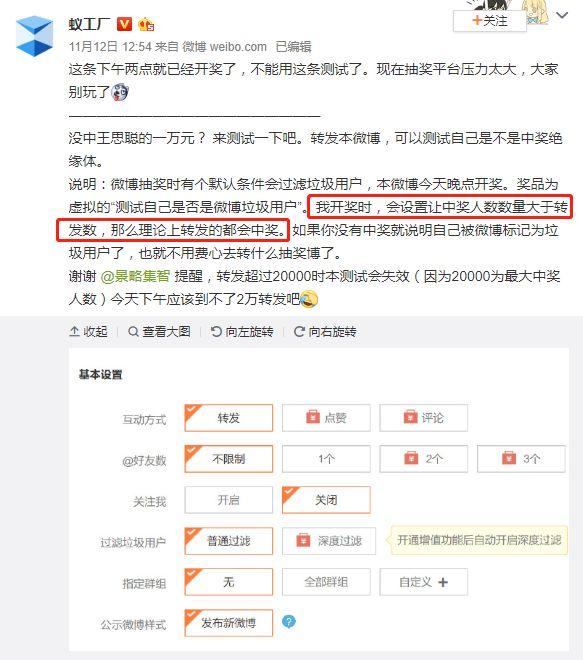
Task: Click the member crown badge icon
Action: (x=146, y=24)
